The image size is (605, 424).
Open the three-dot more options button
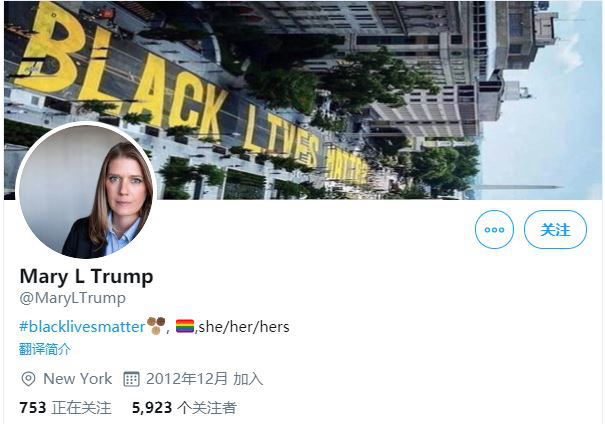coord(494,230)
